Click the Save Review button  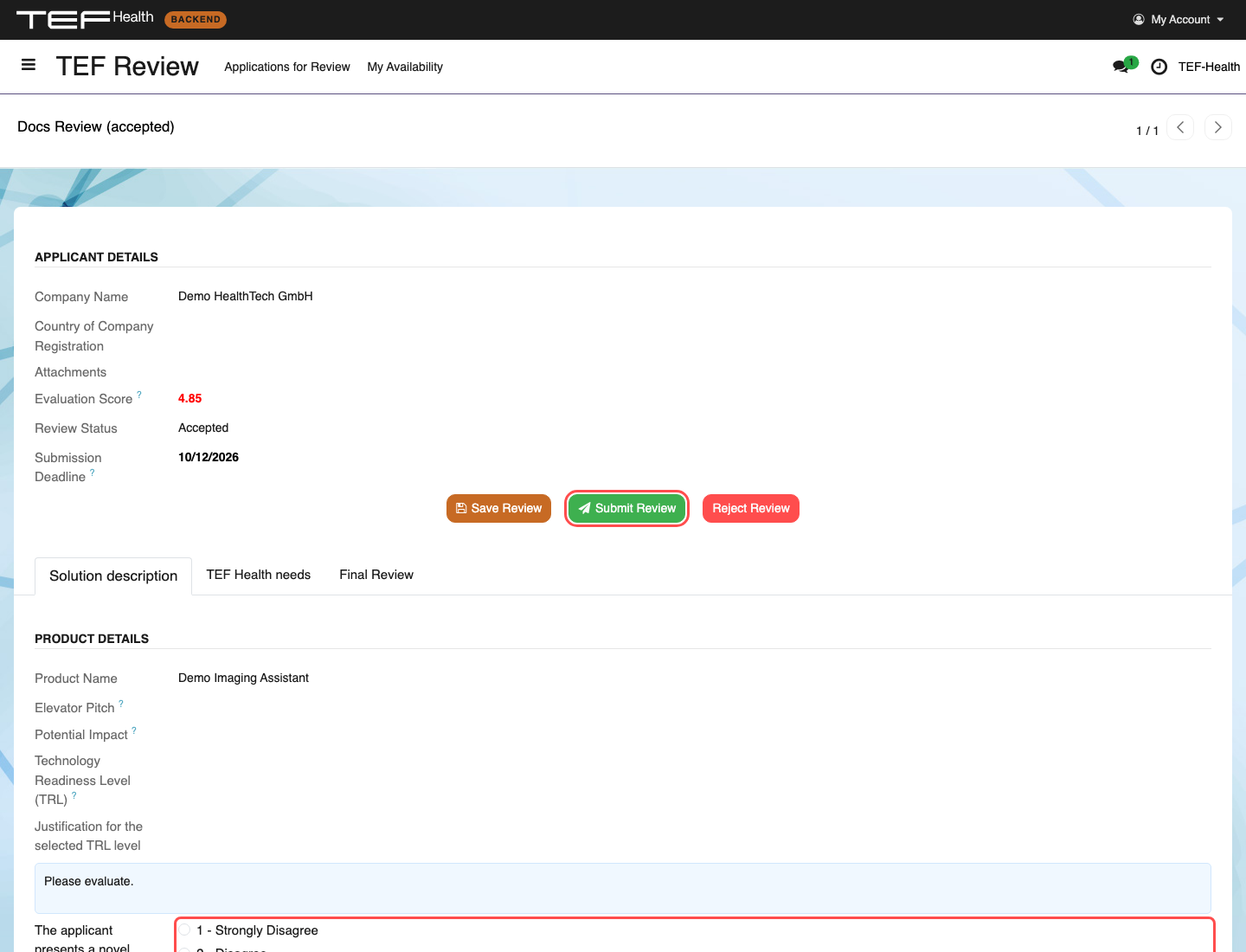point(498,509)
